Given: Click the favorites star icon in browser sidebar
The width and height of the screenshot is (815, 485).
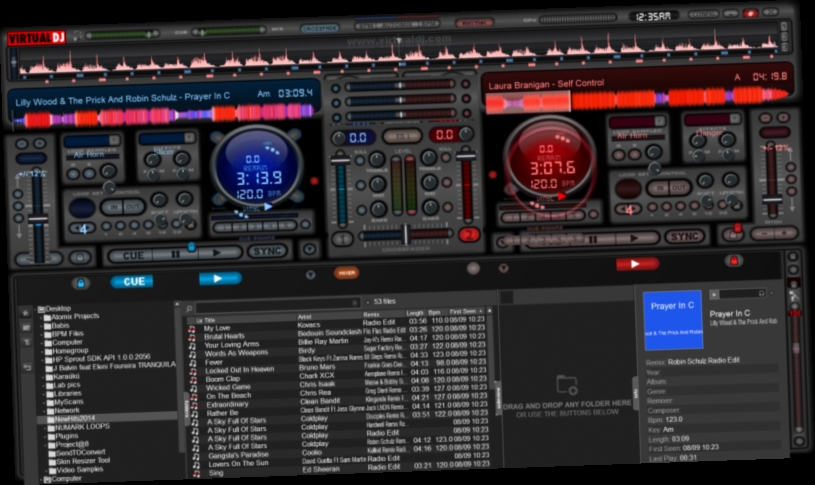Looking at the screenshot, I should 25,312.
